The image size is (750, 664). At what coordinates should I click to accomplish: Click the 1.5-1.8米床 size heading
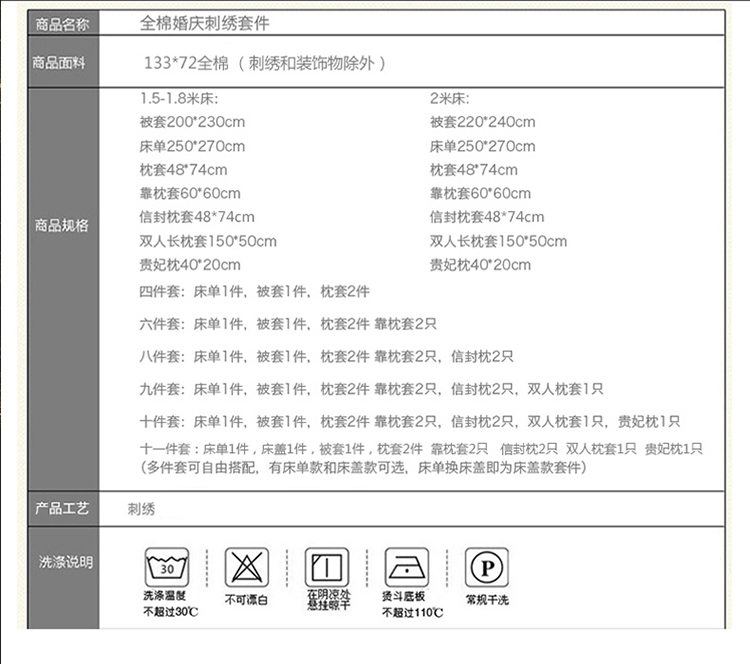click(x=179, y=98)
